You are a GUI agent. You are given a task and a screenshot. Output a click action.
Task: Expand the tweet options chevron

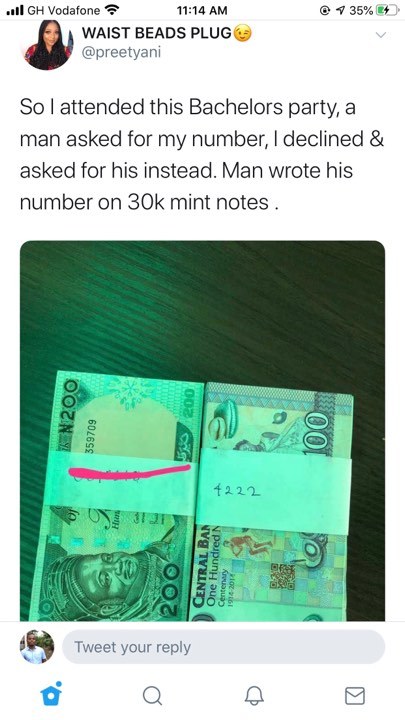pyautogui.click(x=381, y=35)
